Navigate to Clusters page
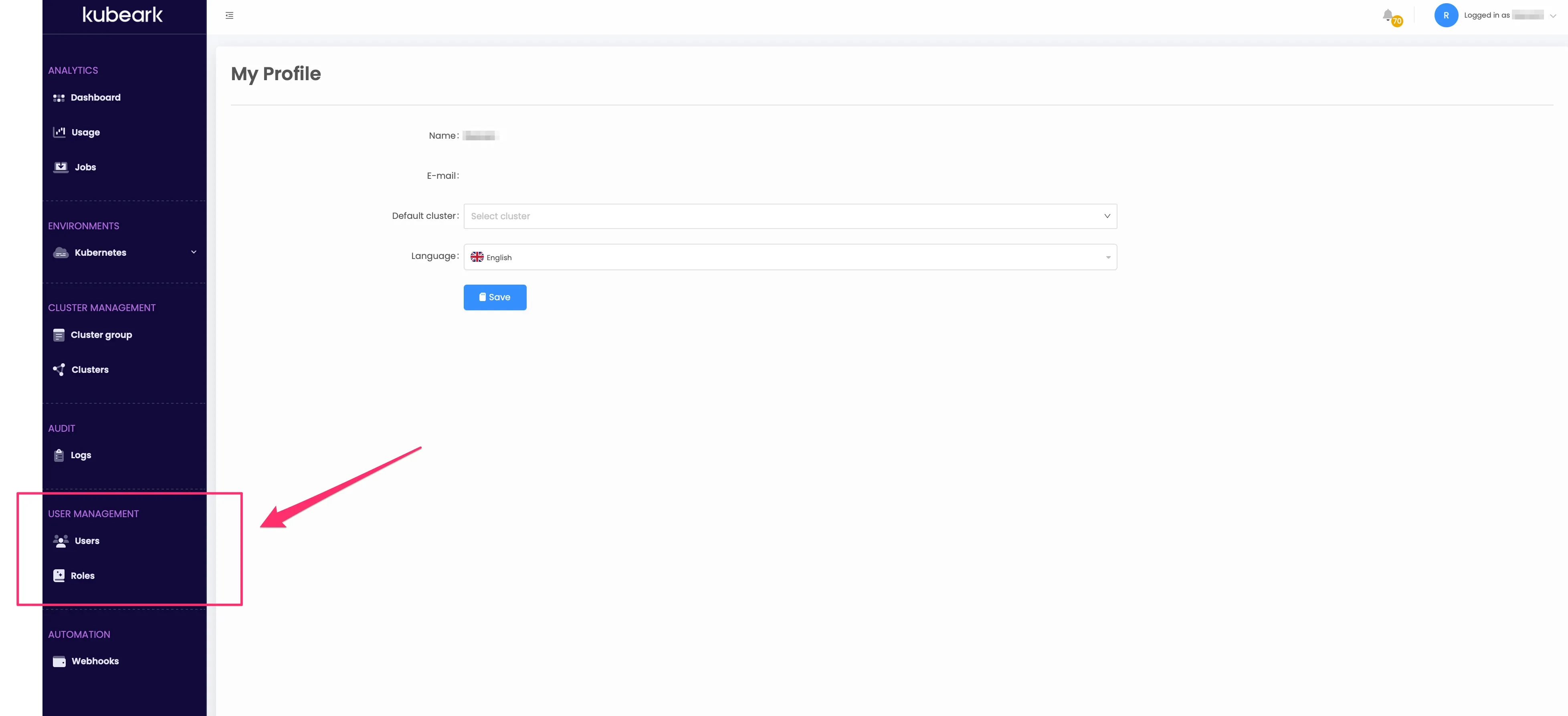1568x716 pixels. (90, 370)
